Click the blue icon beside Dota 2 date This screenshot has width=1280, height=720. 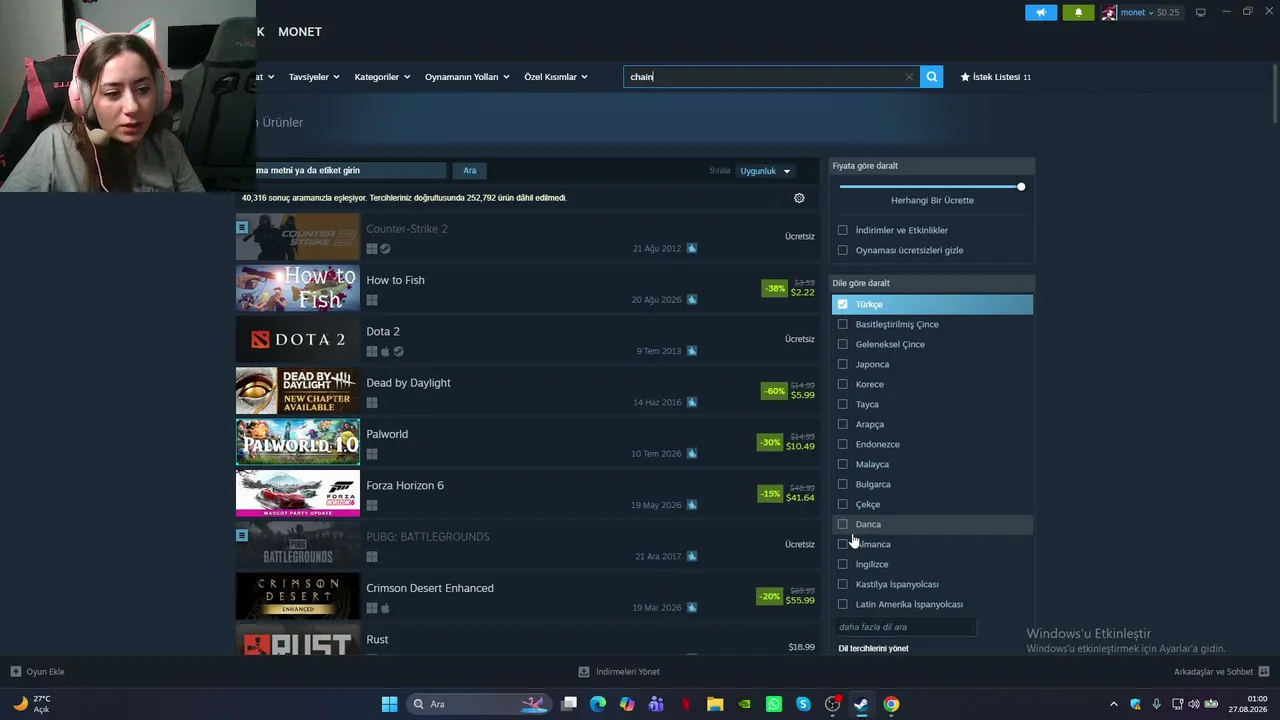pyautogui.click(x=692, y=351)
